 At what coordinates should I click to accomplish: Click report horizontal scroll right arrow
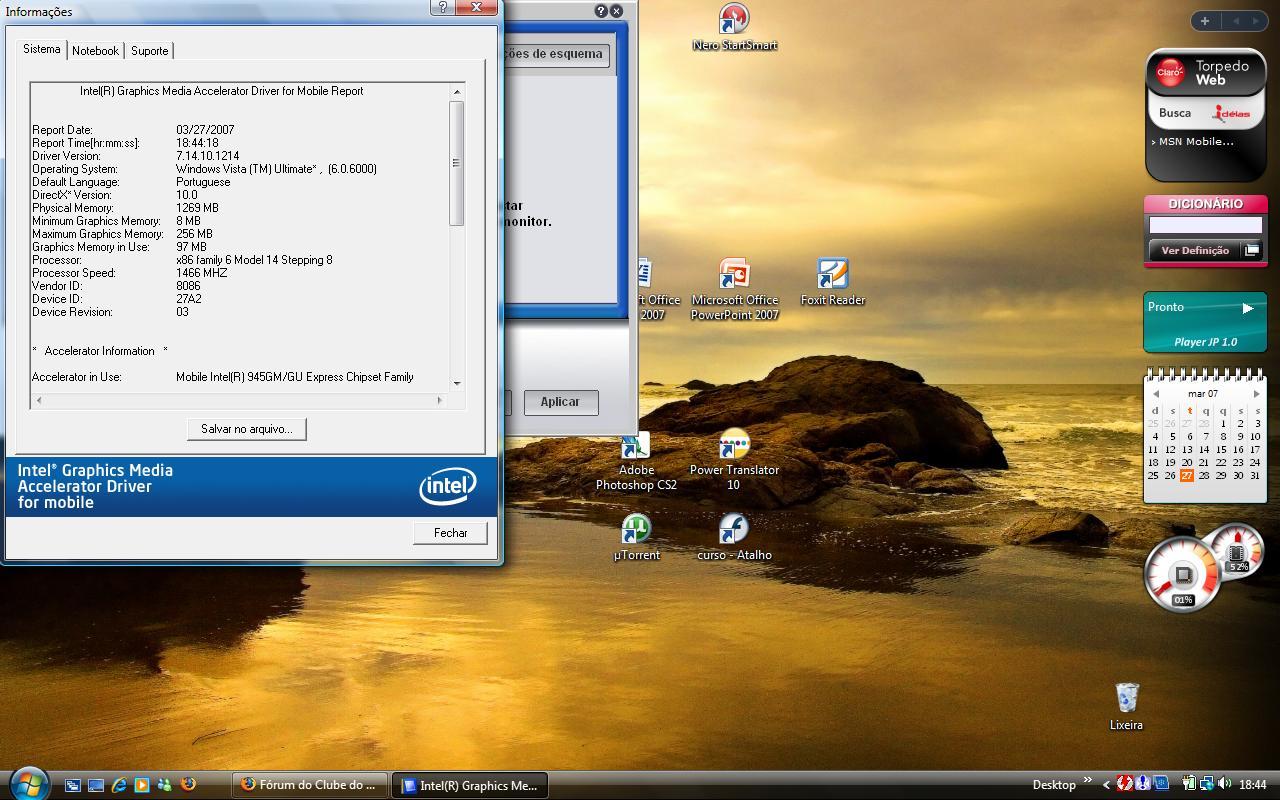(439, 400)
